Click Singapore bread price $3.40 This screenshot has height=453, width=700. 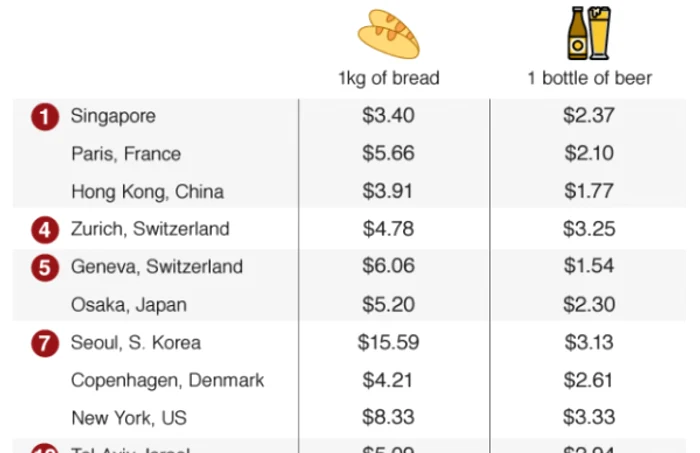(x=388, y=116)
